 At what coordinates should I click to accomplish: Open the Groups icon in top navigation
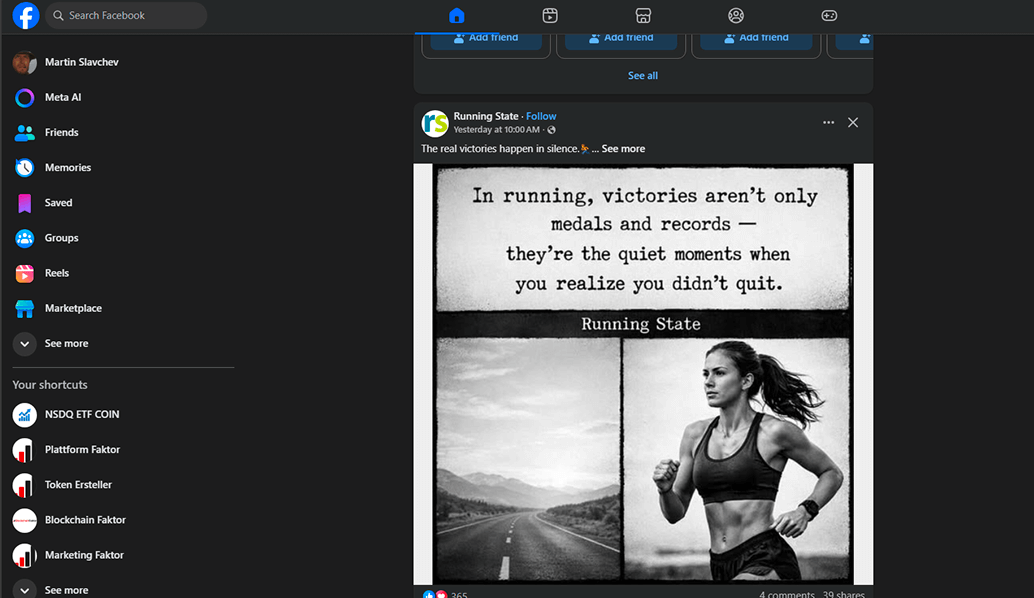(736, 16)
